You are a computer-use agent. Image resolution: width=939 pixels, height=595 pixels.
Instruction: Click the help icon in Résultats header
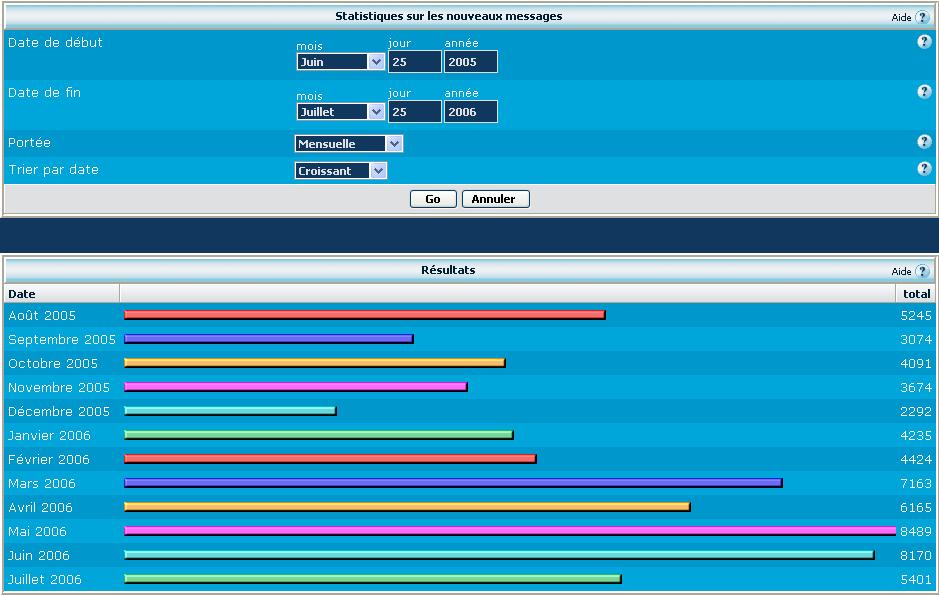pos(922,271)
